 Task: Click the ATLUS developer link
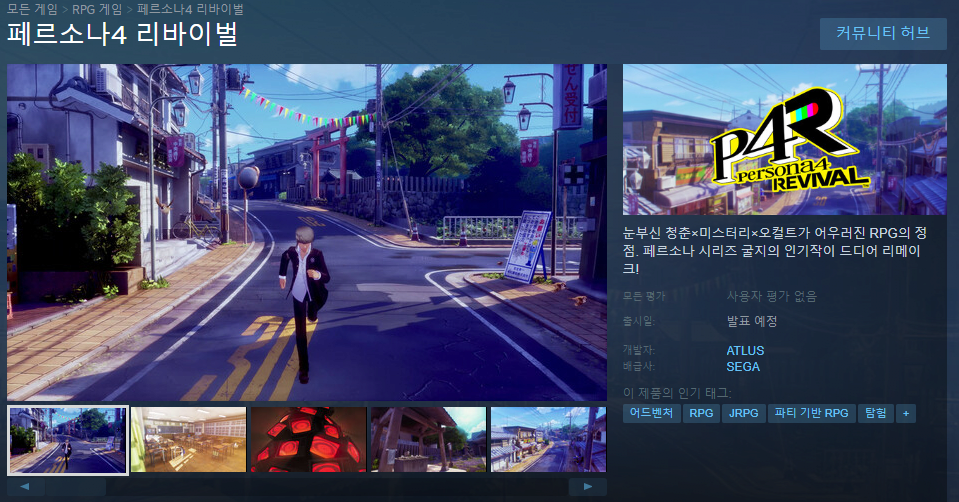coord(745,351)
